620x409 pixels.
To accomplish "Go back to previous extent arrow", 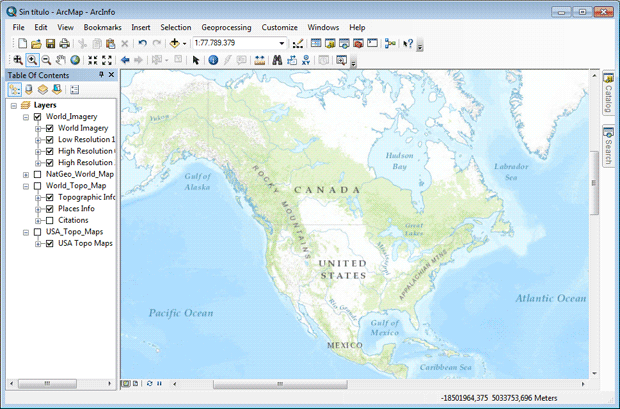I will click(x=125, y=60).
